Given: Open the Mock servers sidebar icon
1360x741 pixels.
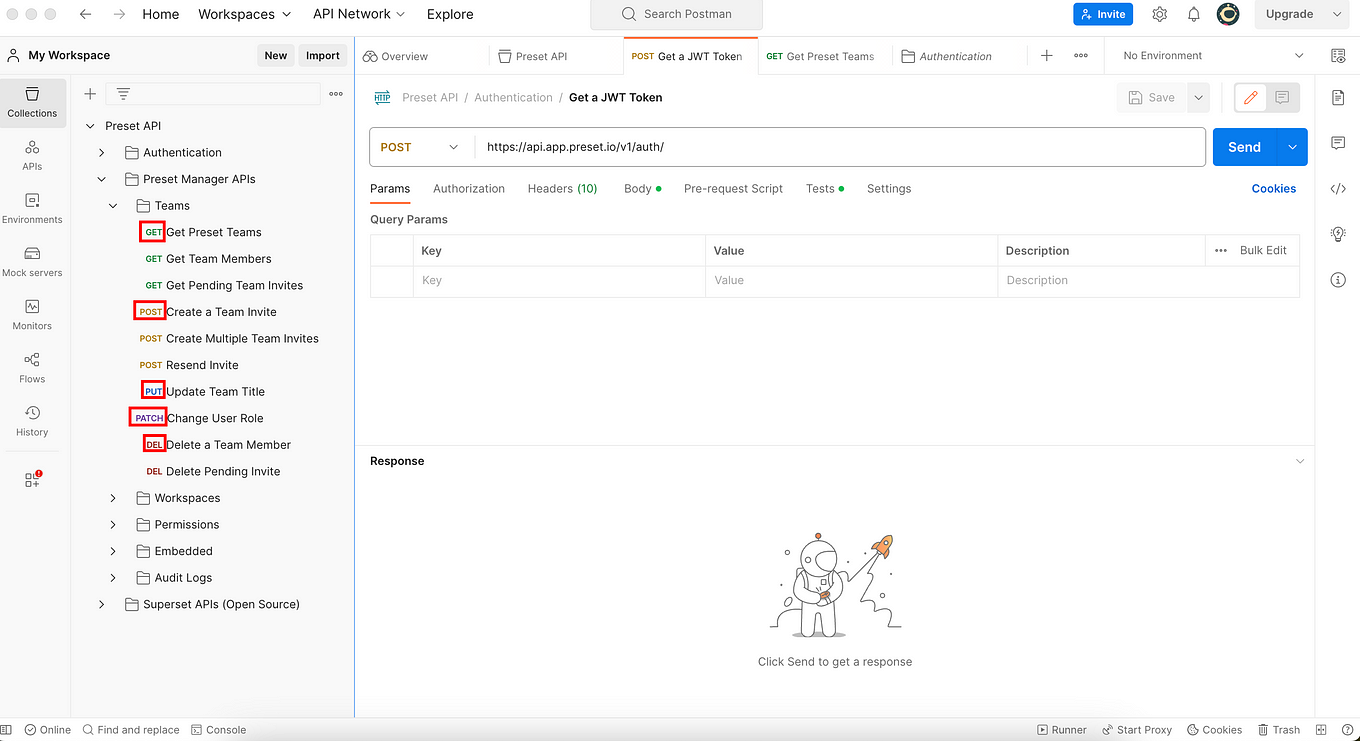Looking at the screenshot, I should coord(32,261).
